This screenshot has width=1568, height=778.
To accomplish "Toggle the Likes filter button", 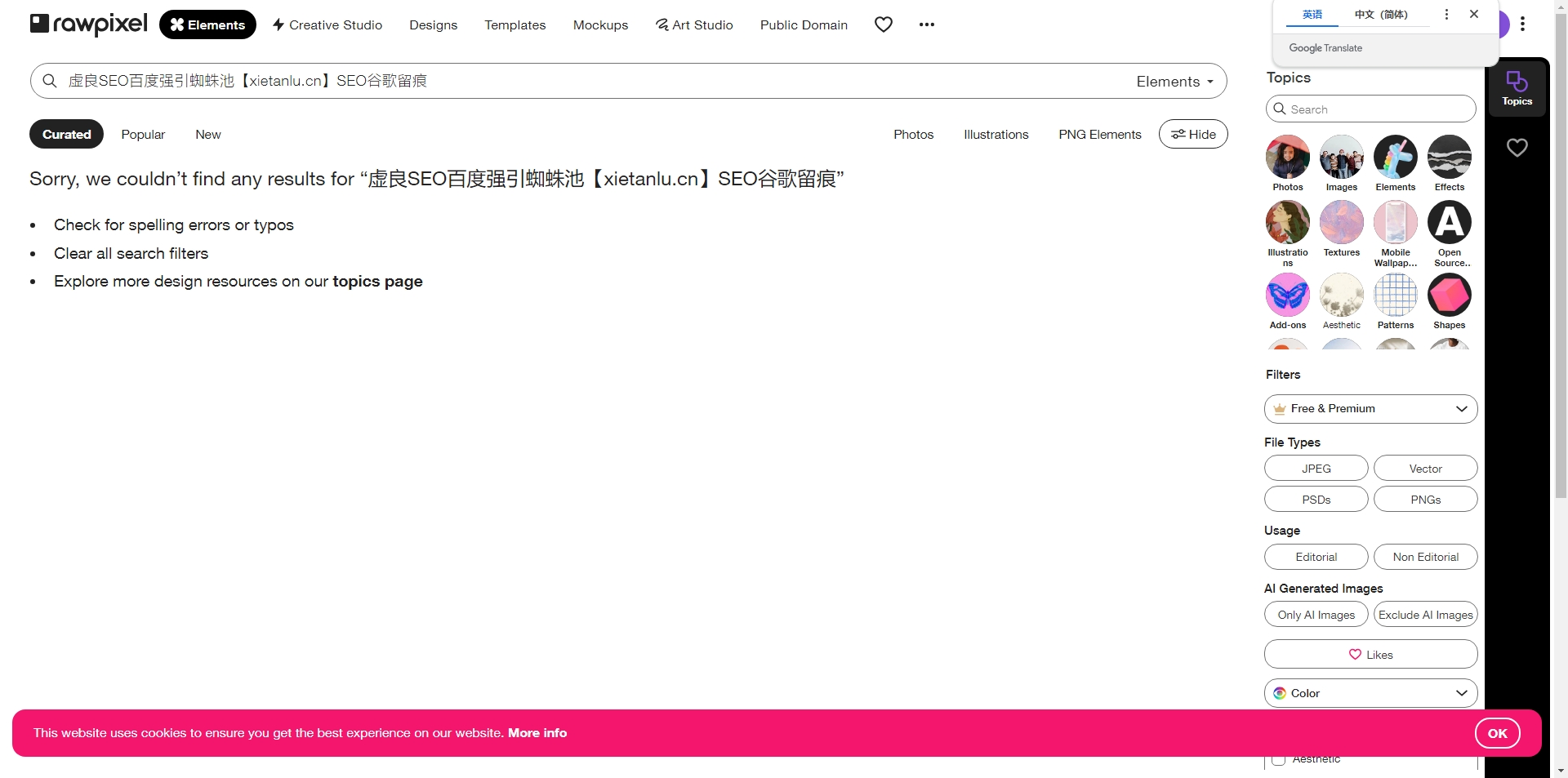I will [x=1370, y=654].
